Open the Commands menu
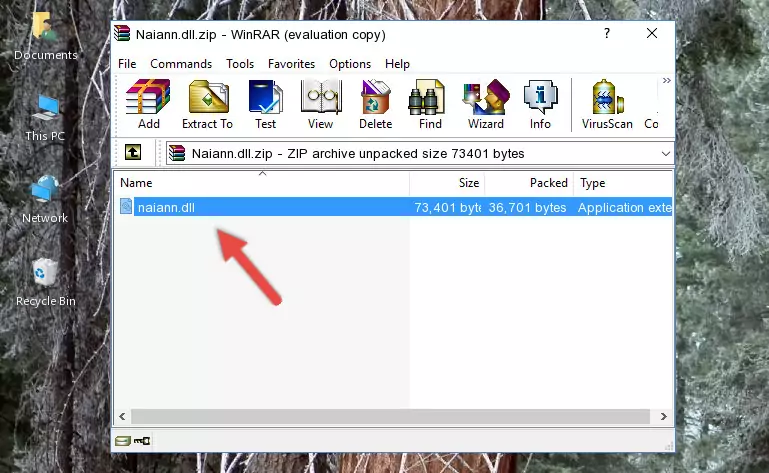Image resolution: width=769 pixels, height=473 pixels. [x=181, y=64]
